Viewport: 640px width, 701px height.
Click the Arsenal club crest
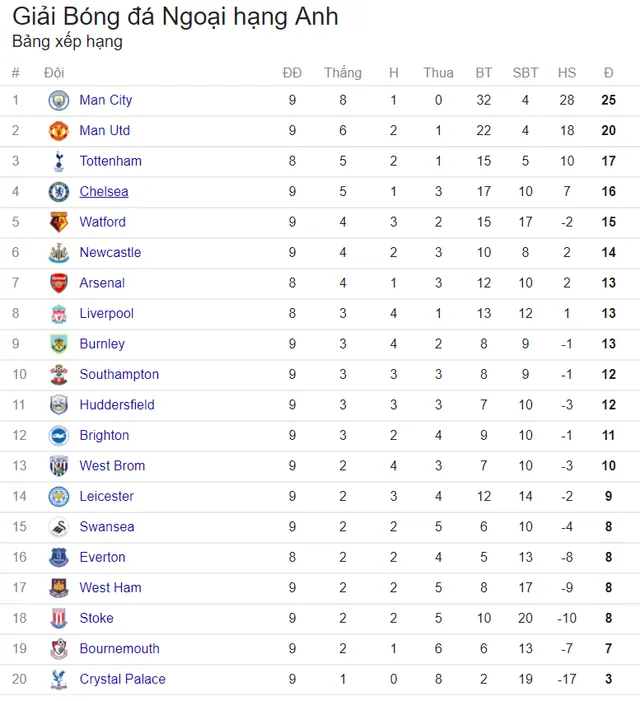point(59,283)
